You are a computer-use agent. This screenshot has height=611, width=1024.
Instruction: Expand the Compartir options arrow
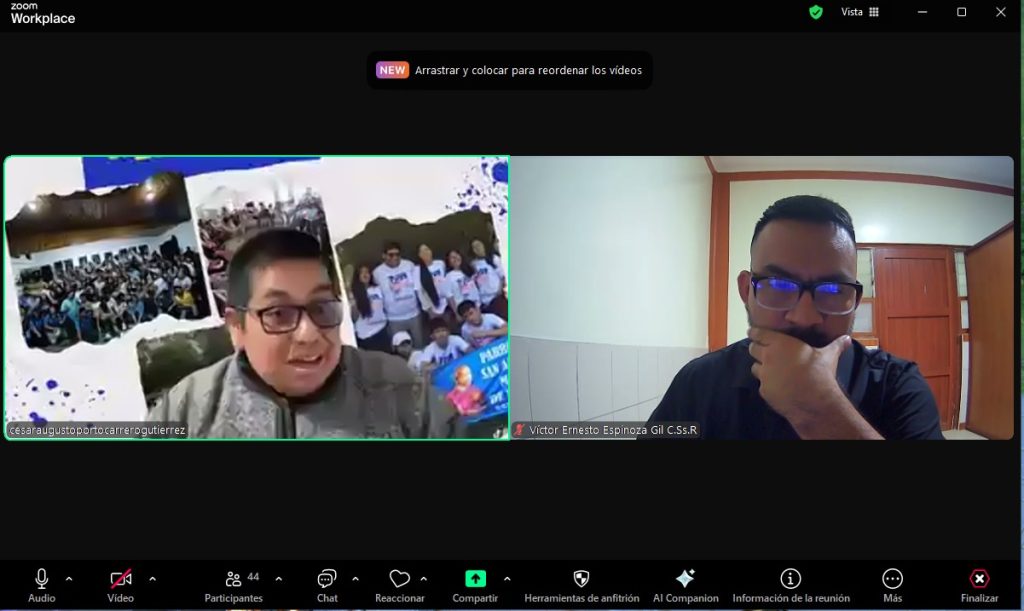pos(507,578)
